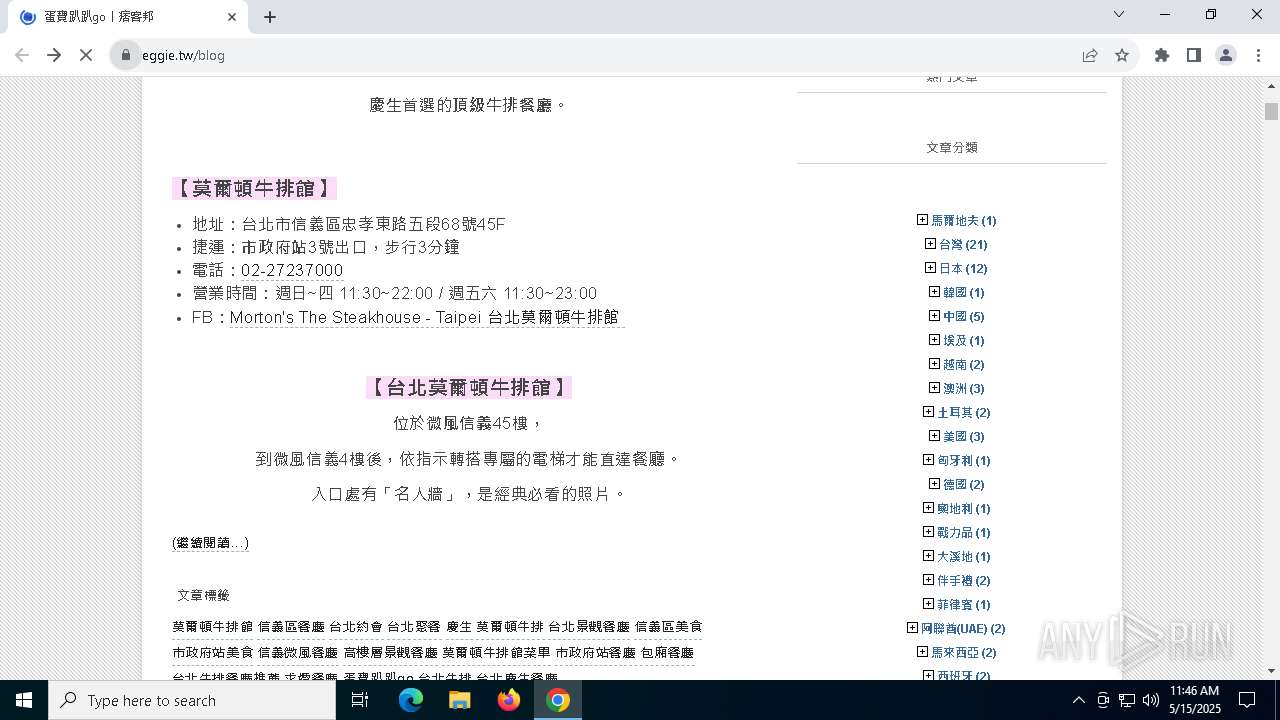Go forward with the arrow button
1280x720 pixels.
point(54,55)
